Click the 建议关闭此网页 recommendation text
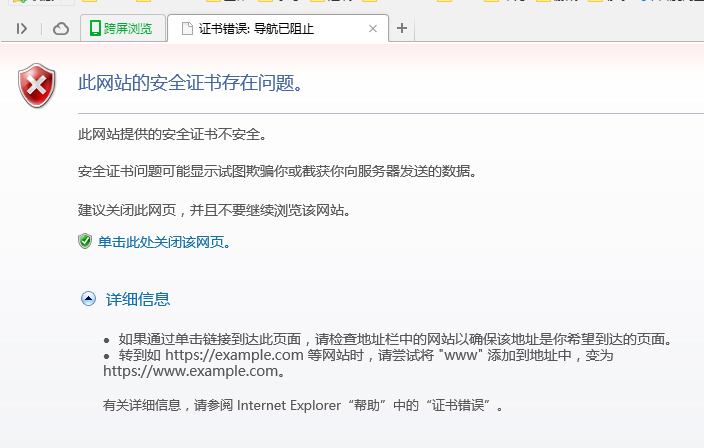The image size is (704, 448). point(214,210)
